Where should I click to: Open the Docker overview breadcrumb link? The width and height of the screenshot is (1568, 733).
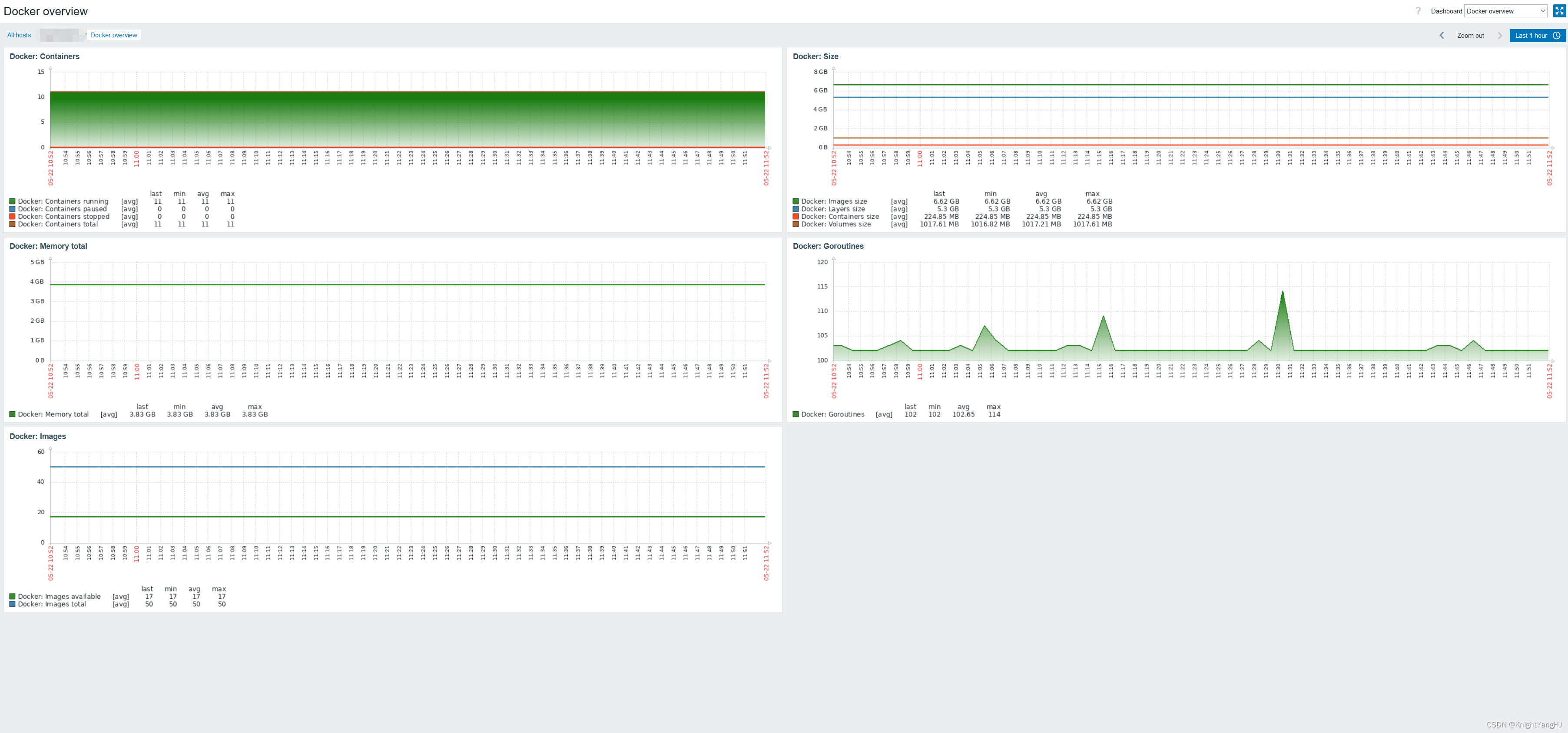click(114, 35)
